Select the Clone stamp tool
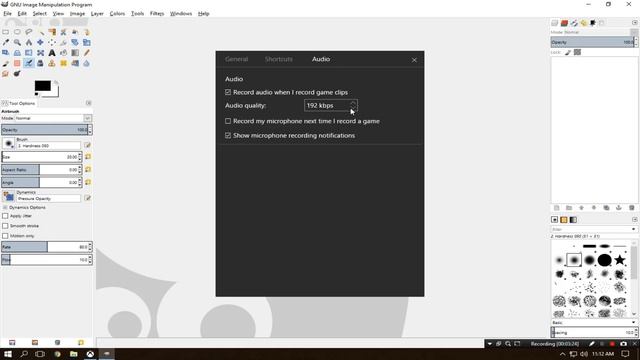 click(x=52, y=64)
